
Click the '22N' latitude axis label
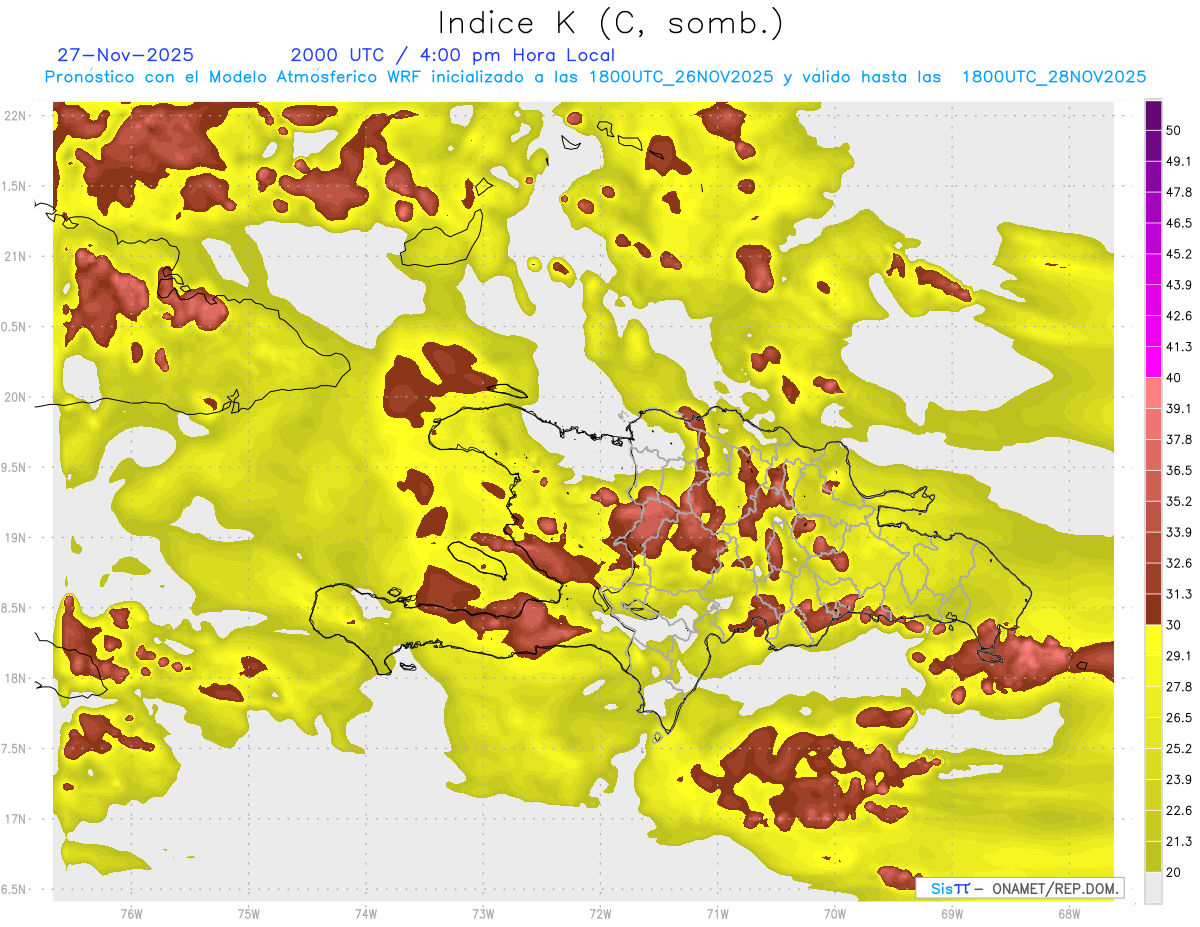[x=15, y=116]
